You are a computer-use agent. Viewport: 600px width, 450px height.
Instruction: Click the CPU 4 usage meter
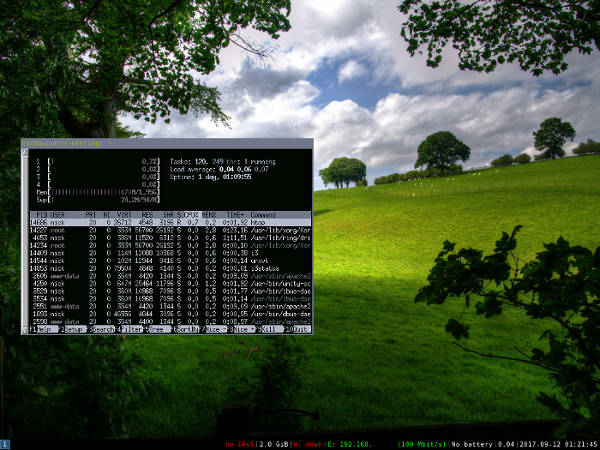coord(98,185)
